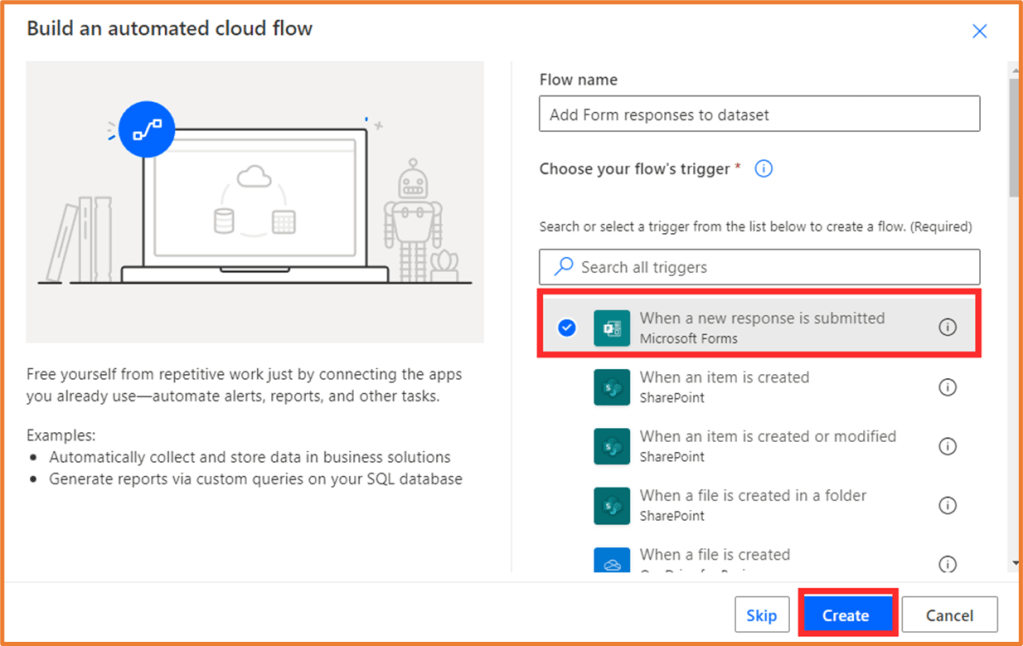
Task: Click Cancel to dismiss the dialog
Action: pos(949,615)
